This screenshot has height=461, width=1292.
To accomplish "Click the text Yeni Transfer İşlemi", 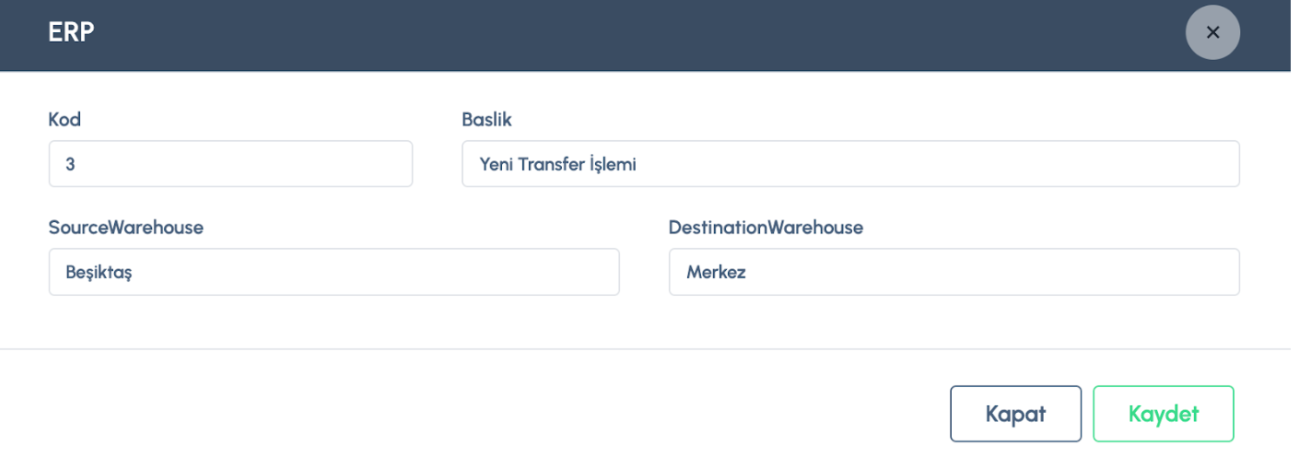I will 558,164.
